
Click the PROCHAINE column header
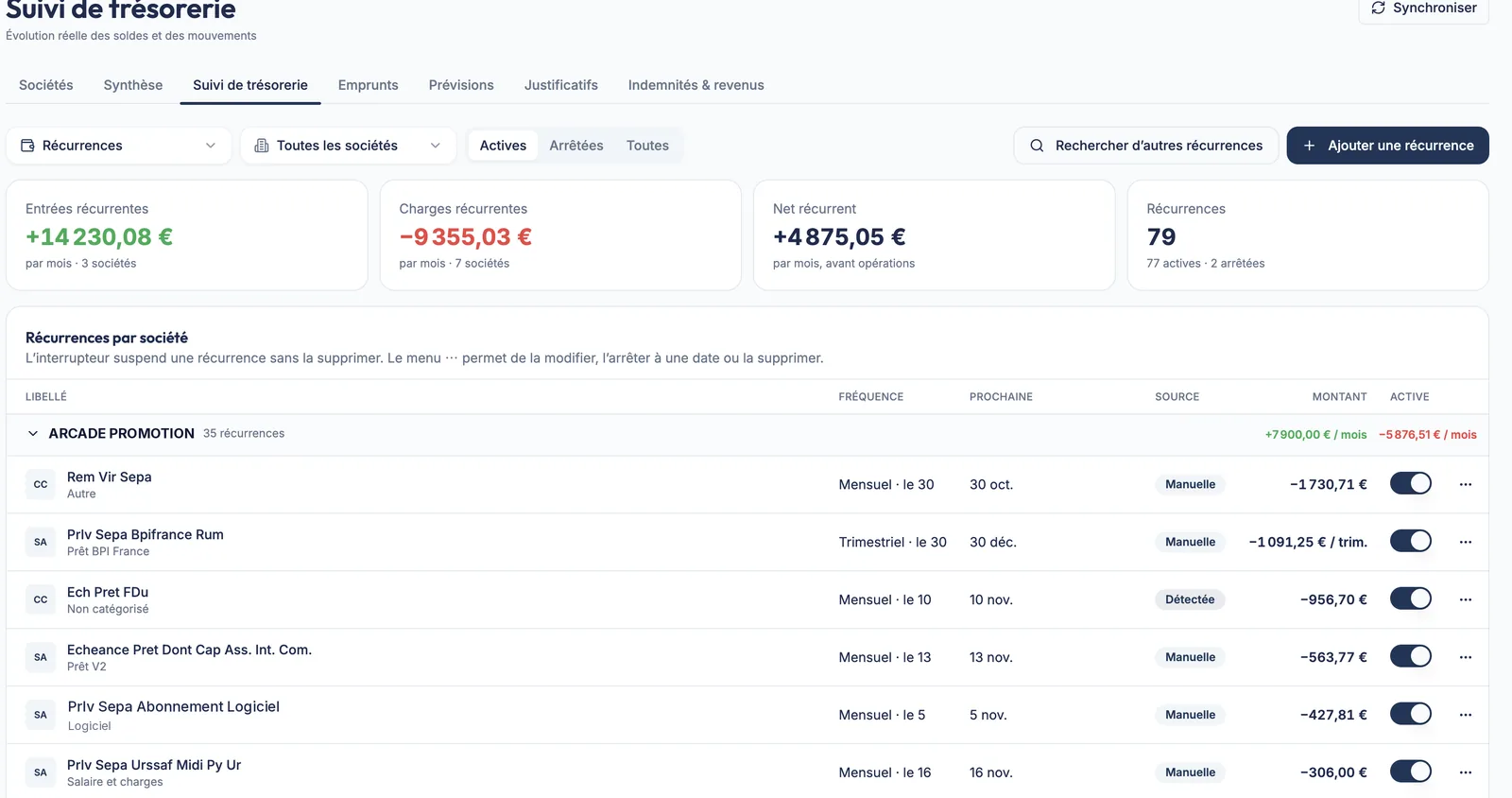[1001, 397]
